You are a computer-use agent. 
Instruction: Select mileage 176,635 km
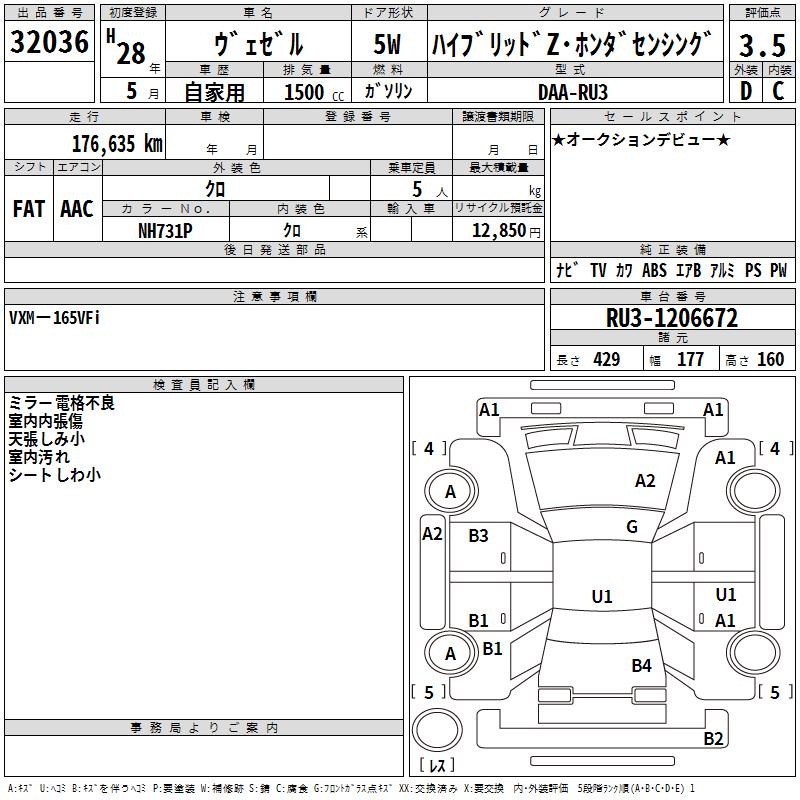tap(117, 144)
